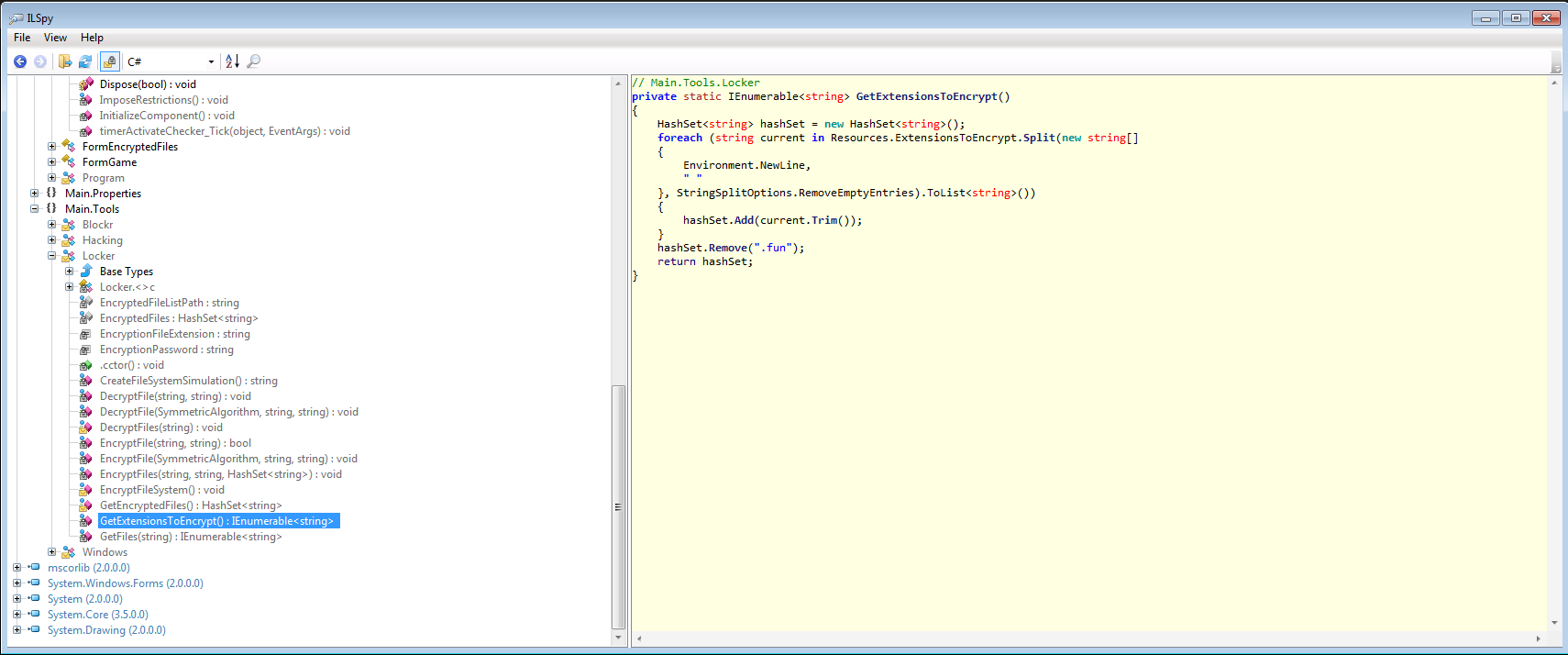Reload assemblies with the refresh icon
Screen dimensions: 1568x655
pos(85,61)
